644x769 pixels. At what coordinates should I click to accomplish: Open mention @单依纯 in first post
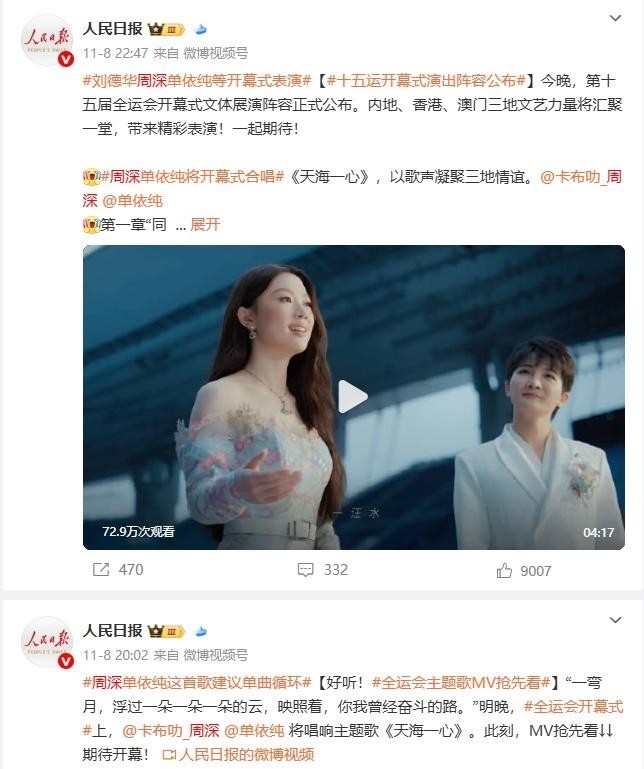tap(132, 201)
